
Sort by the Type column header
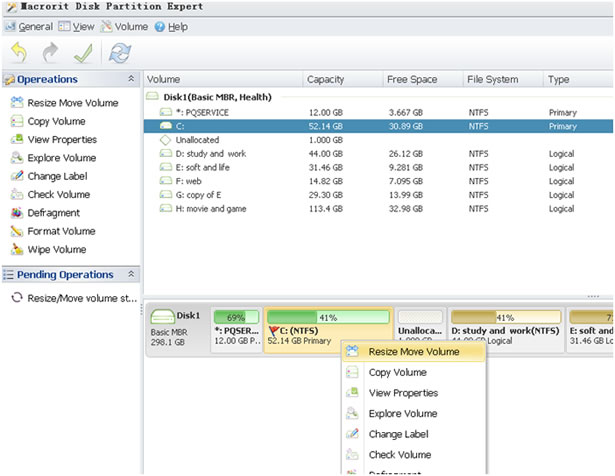point(579,79)
